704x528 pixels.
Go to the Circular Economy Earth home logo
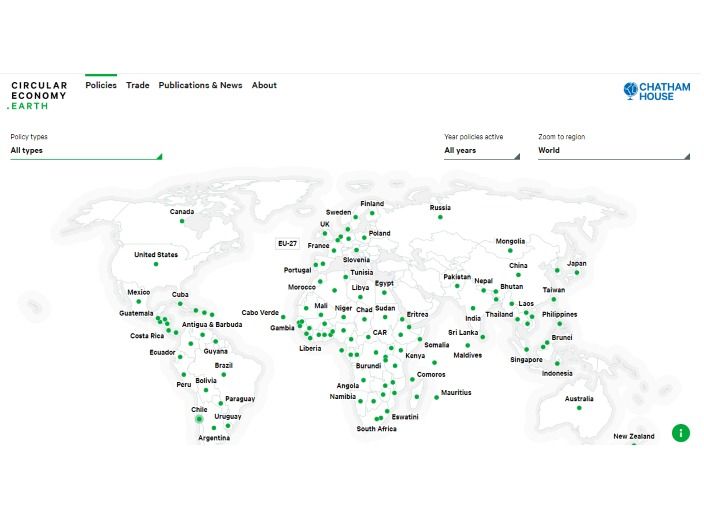pos(38,95)
